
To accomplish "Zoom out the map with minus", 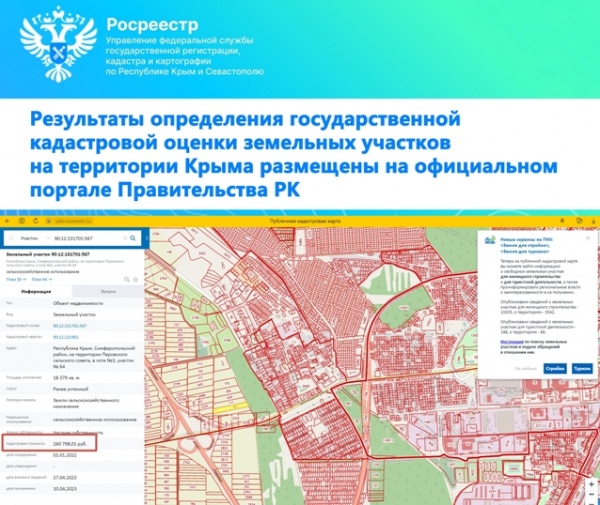I will [592, 496].
